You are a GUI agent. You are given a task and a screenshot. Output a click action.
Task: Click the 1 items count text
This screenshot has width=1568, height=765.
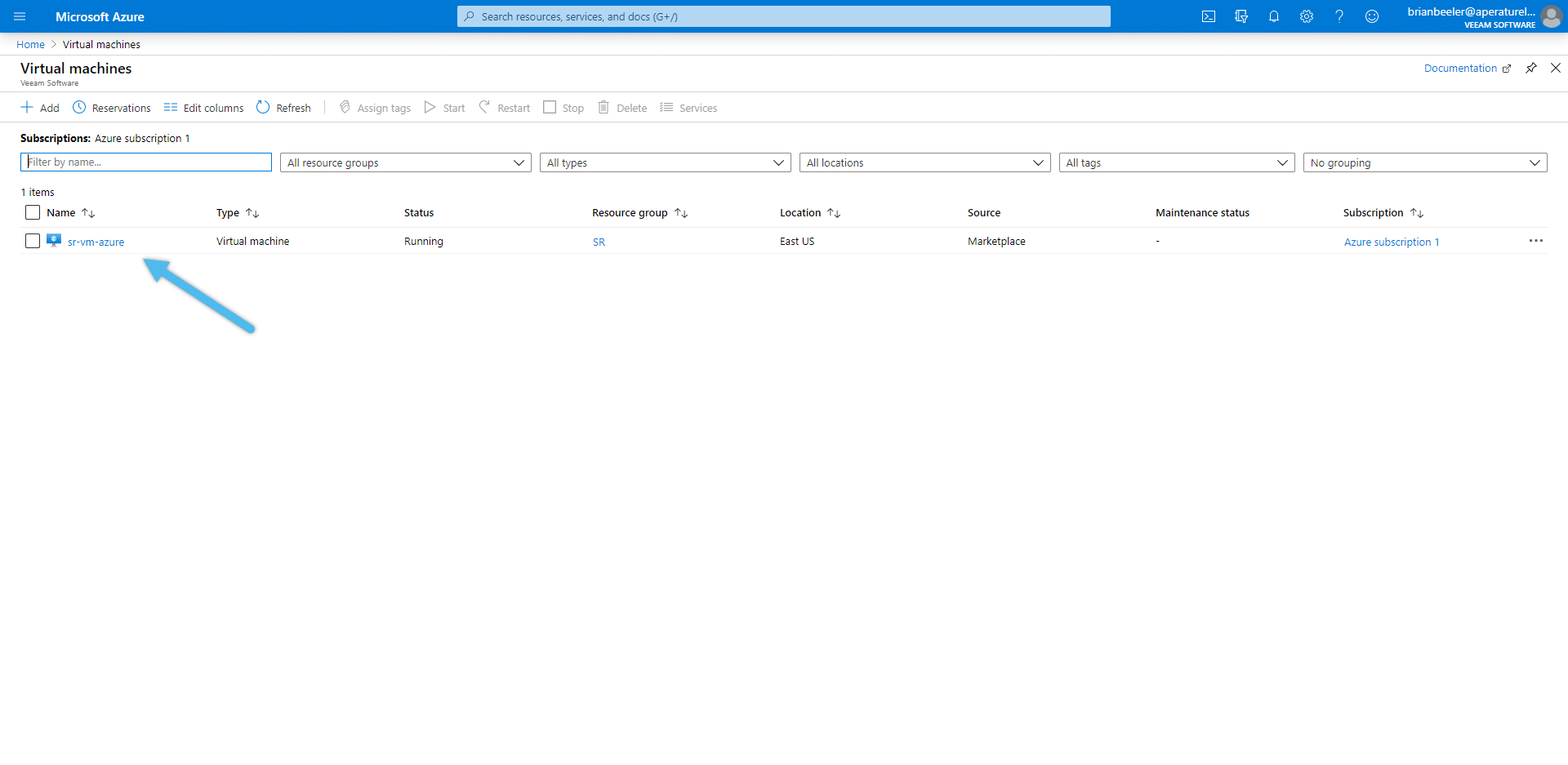tap(38, 192)
